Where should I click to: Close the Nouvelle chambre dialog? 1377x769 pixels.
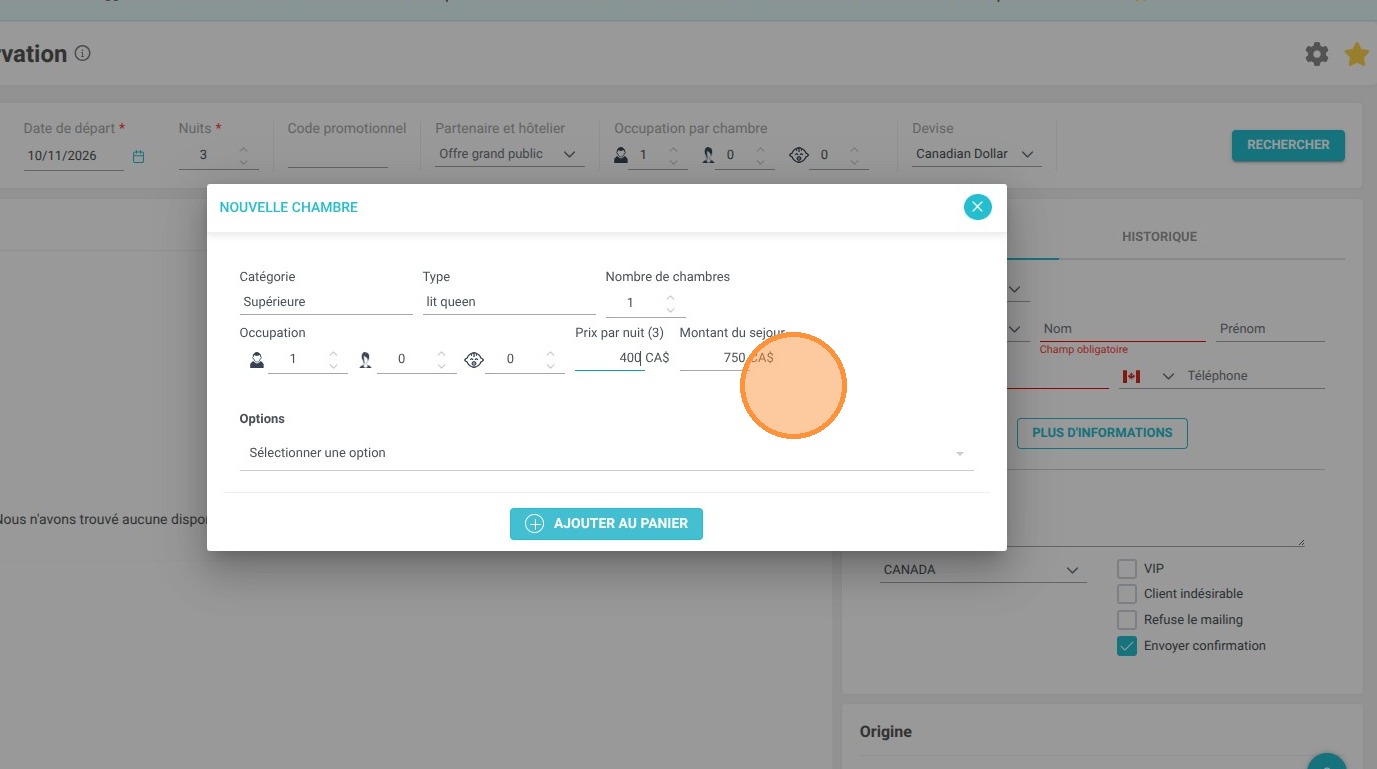coord(978,207)
